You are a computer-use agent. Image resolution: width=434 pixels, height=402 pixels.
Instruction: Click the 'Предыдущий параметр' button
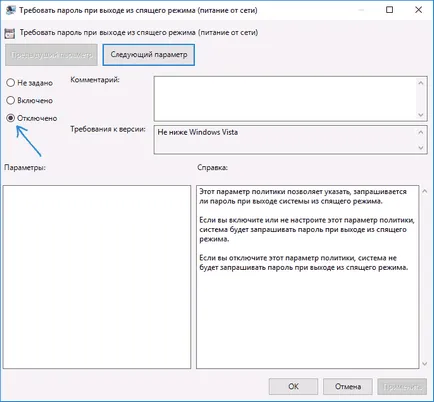click(51, 55)
